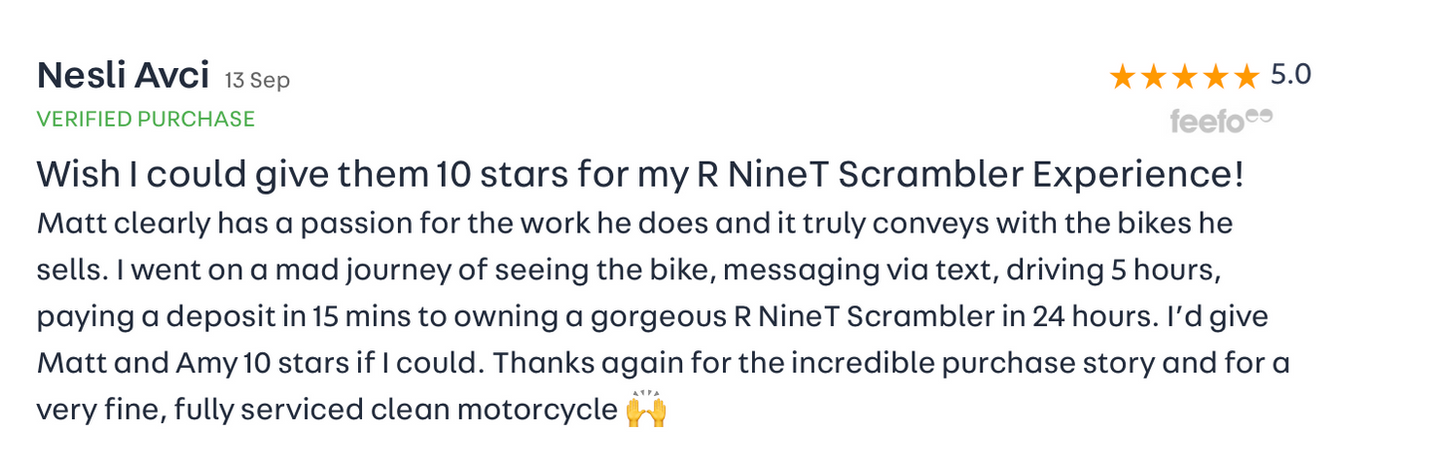
Task: Click the middle (third) rating star
Action: click(x=1184, y=77)
